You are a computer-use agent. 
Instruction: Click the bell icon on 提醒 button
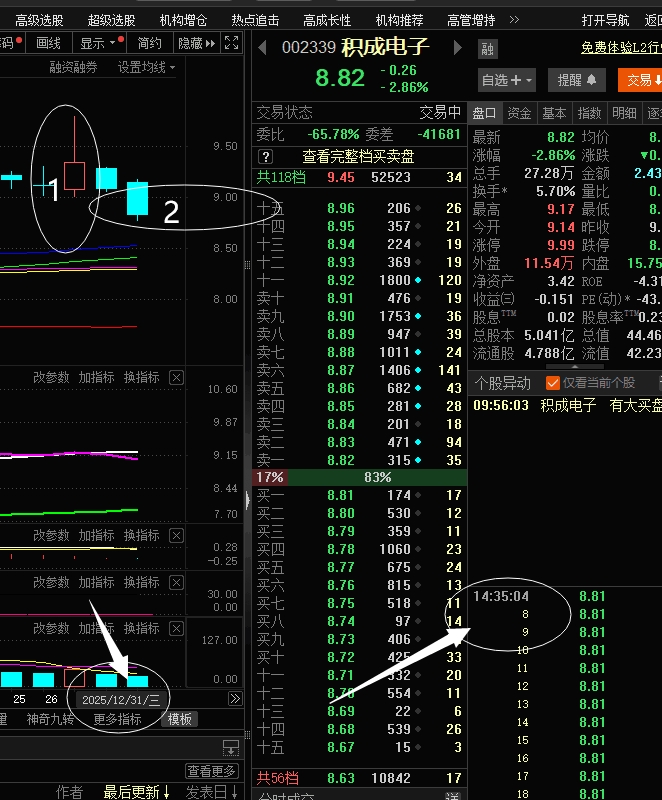(x=591, y=80)
